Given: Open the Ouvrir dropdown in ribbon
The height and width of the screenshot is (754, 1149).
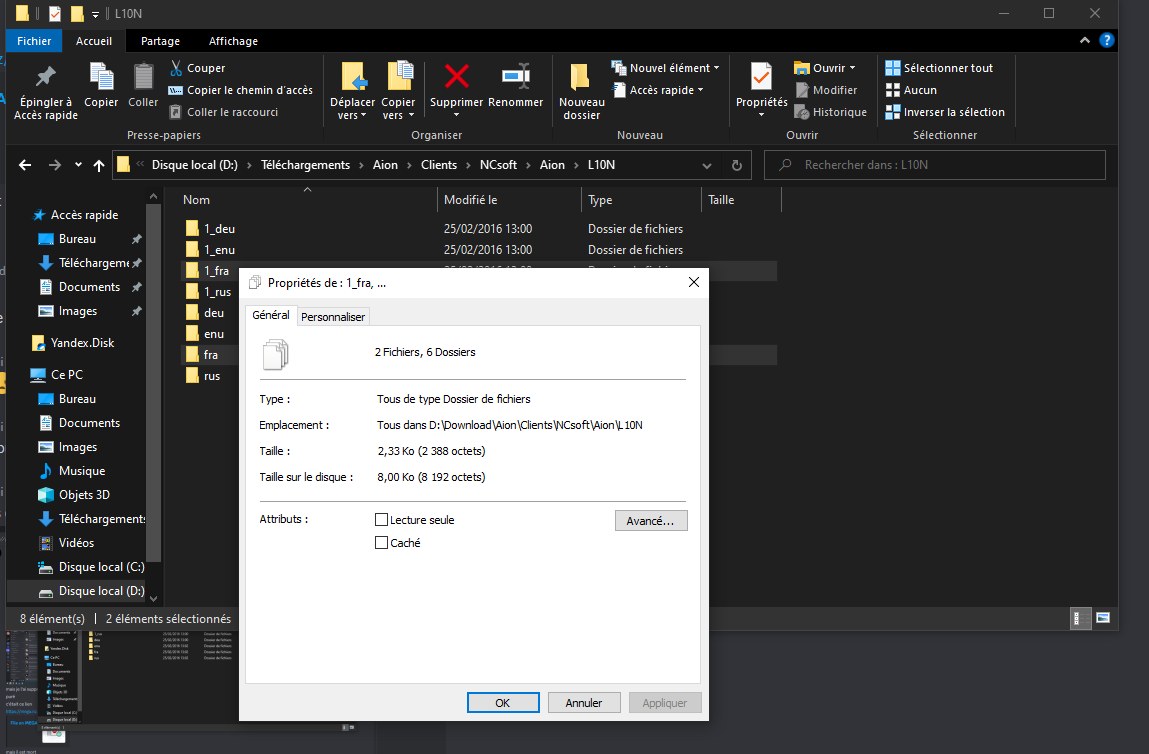Looking at the screenshot, I should [x=824, y=68].
